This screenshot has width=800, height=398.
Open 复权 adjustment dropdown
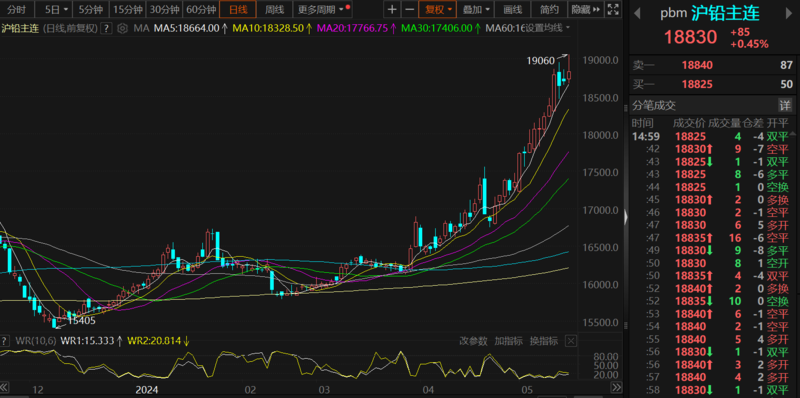[437, 9]
